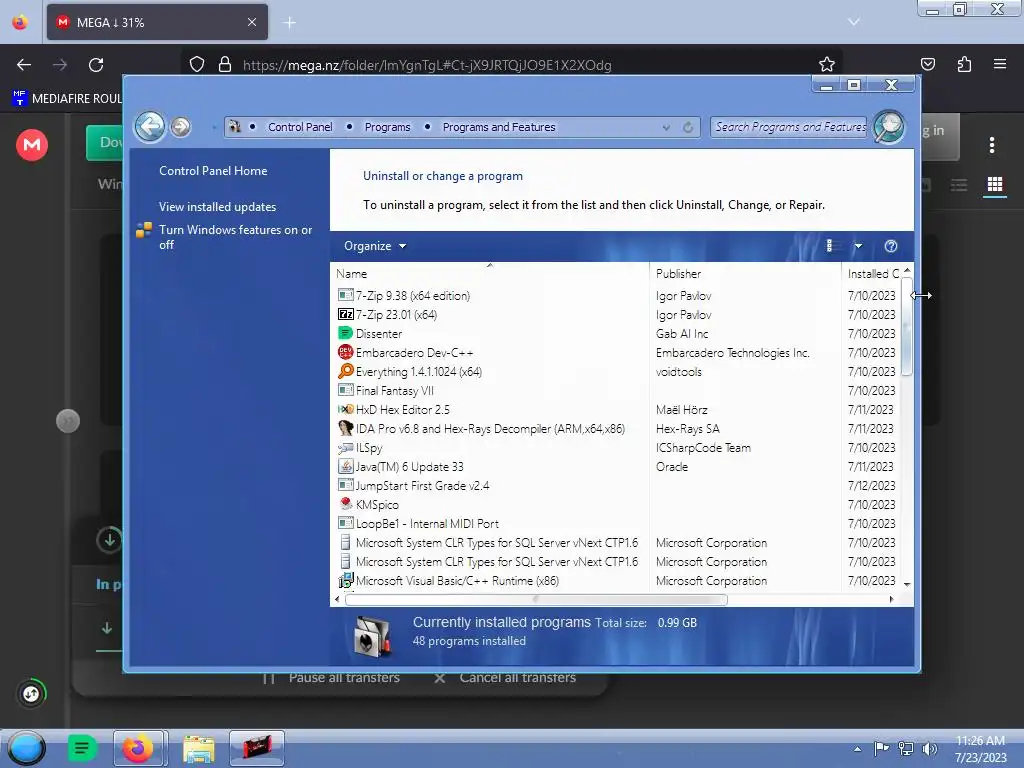Select the KMSpico program icon

click(345, 504)
